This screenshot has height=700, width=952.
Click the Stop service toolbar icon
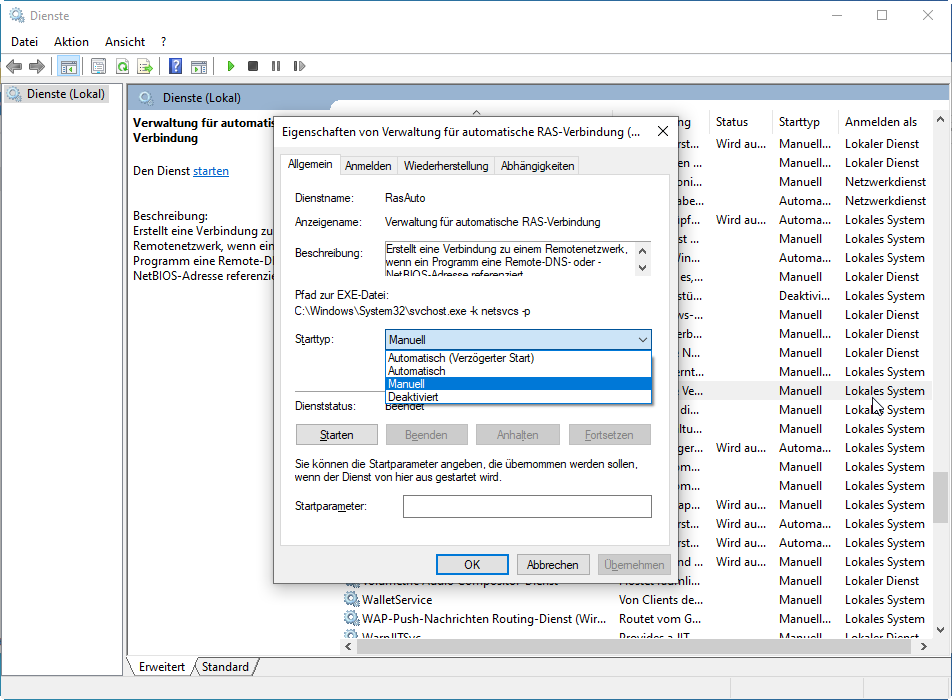[253, 66]
